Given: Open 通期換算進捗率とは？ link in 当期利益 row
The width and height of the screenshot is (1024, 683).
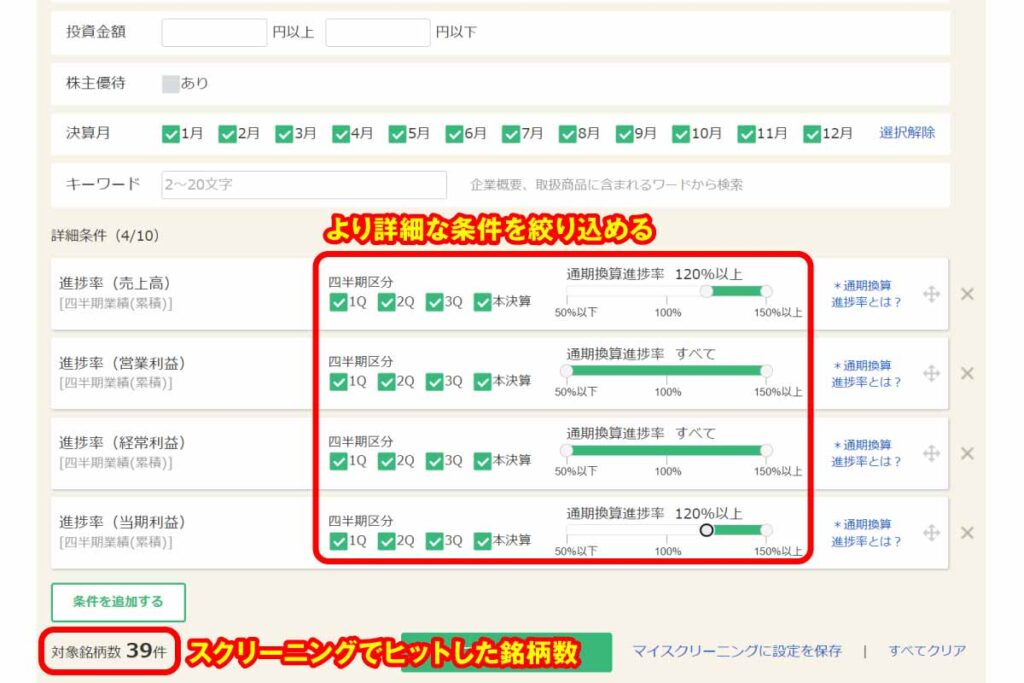Looking at the screenshot, I should pyautogui.click(x=865, y=533).
